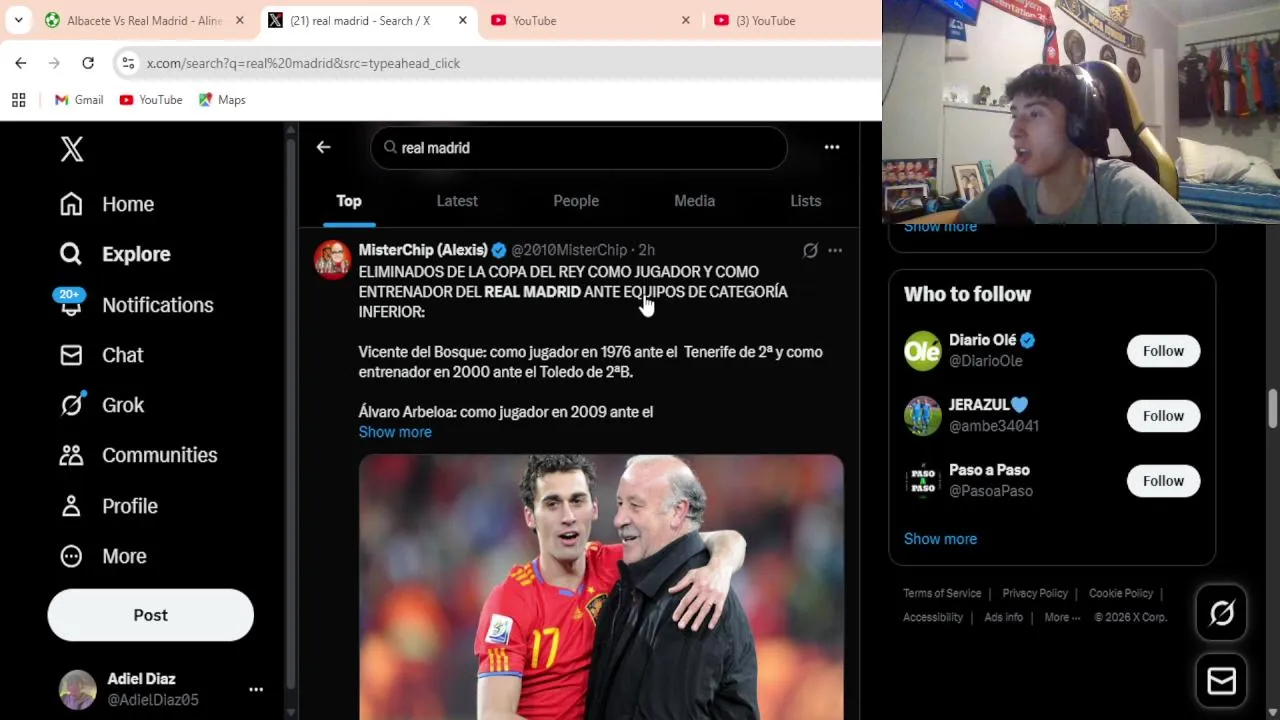Open JERAZUL profile avatar
This screenshot has width=1280, height=720.
(x=923, y=416)
